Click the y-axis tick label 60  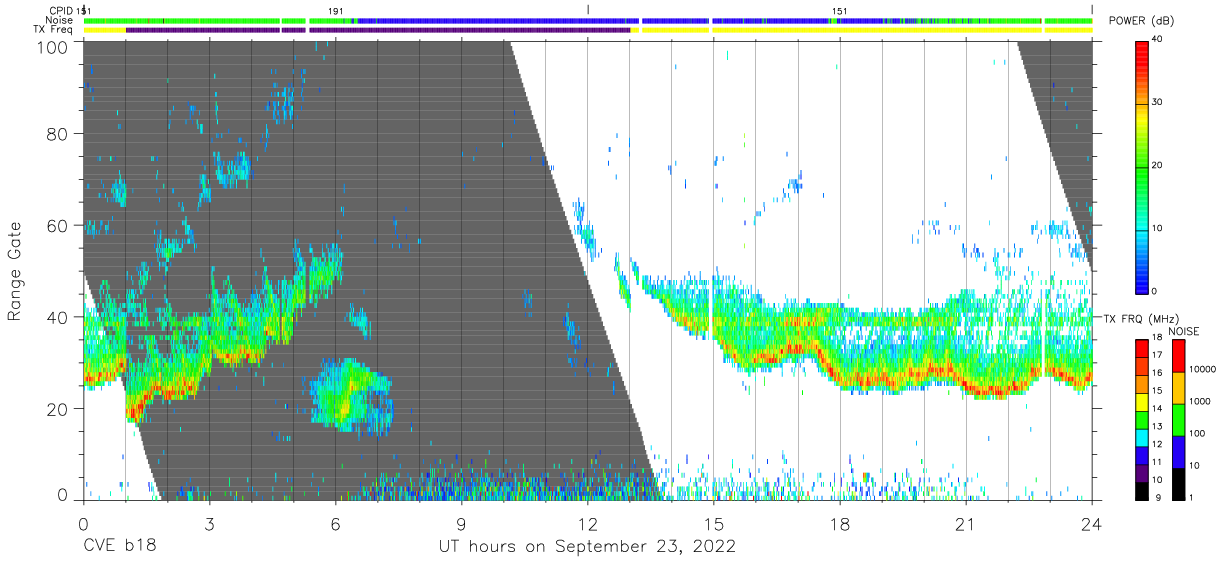click(57, 225)
